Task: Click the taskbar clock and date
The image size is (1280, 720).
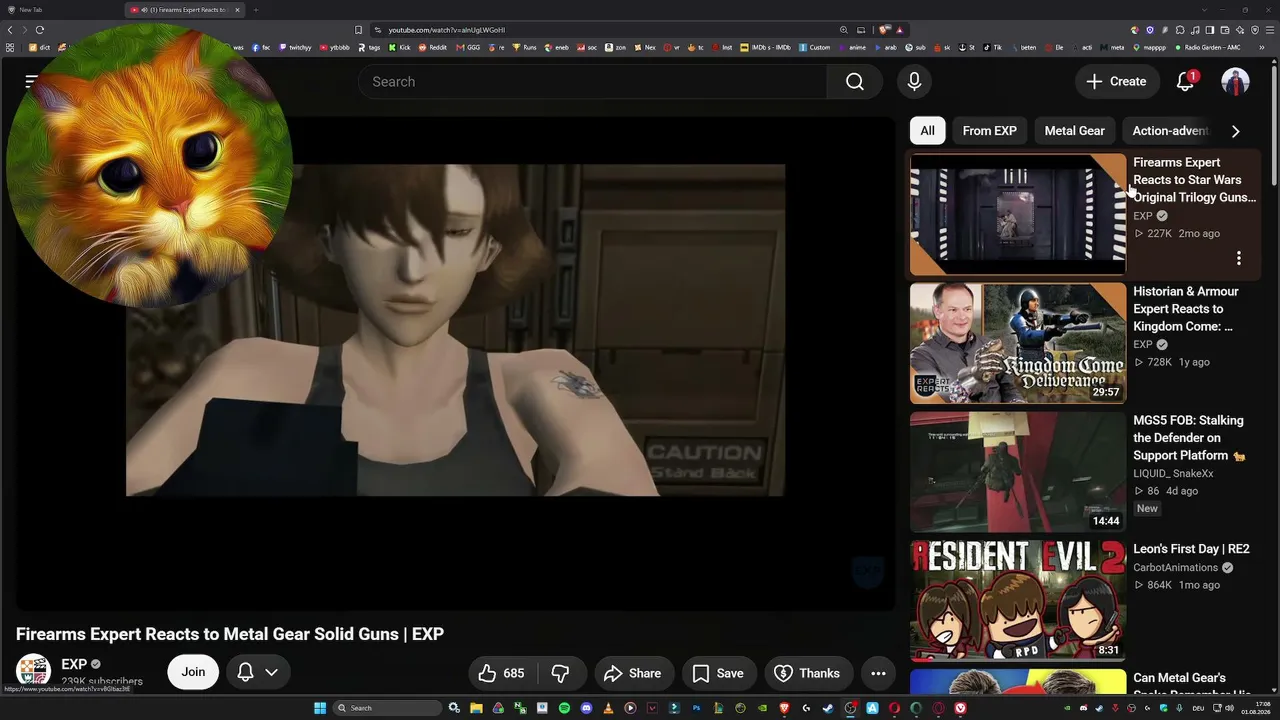Action: pyautogui.click(x=1258, y=708)
